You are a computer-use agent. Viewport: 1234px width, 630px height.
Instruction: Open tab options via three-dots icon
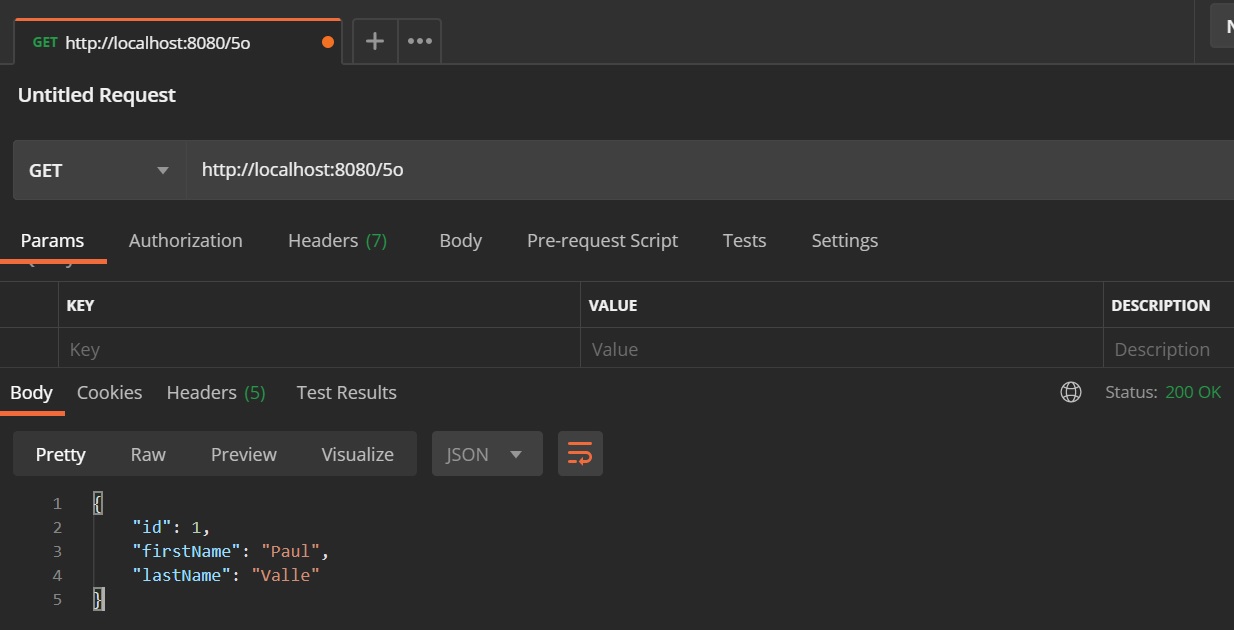coord(420,42)
